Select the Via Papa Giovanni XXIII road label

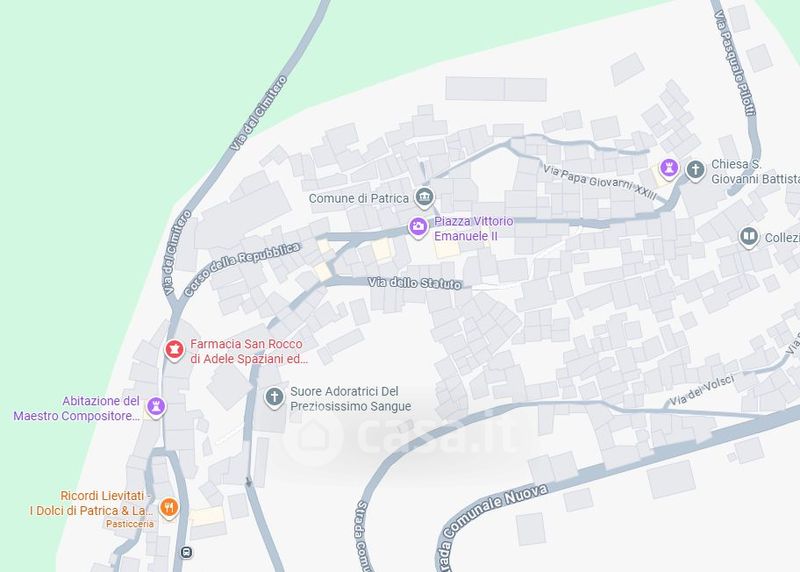599,182
